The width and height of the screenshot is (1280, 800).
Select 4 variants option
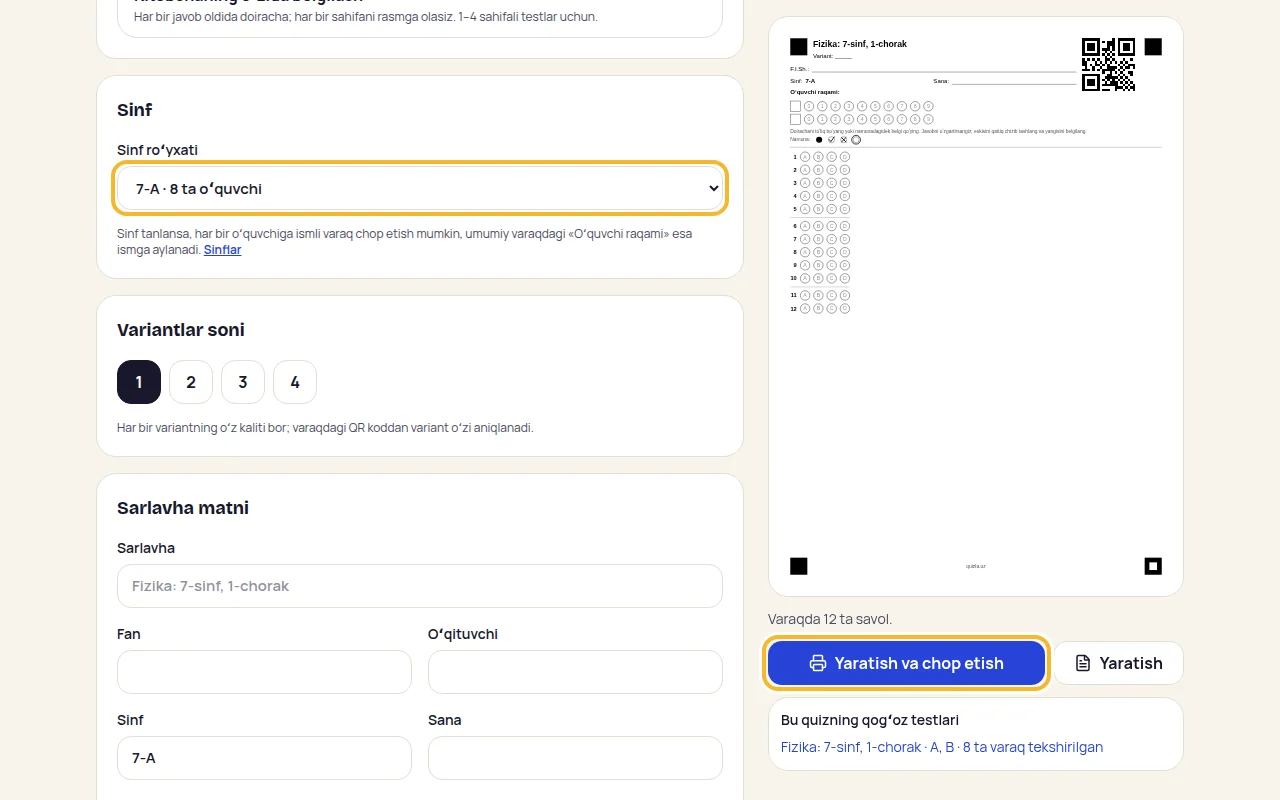coord(295,382)
